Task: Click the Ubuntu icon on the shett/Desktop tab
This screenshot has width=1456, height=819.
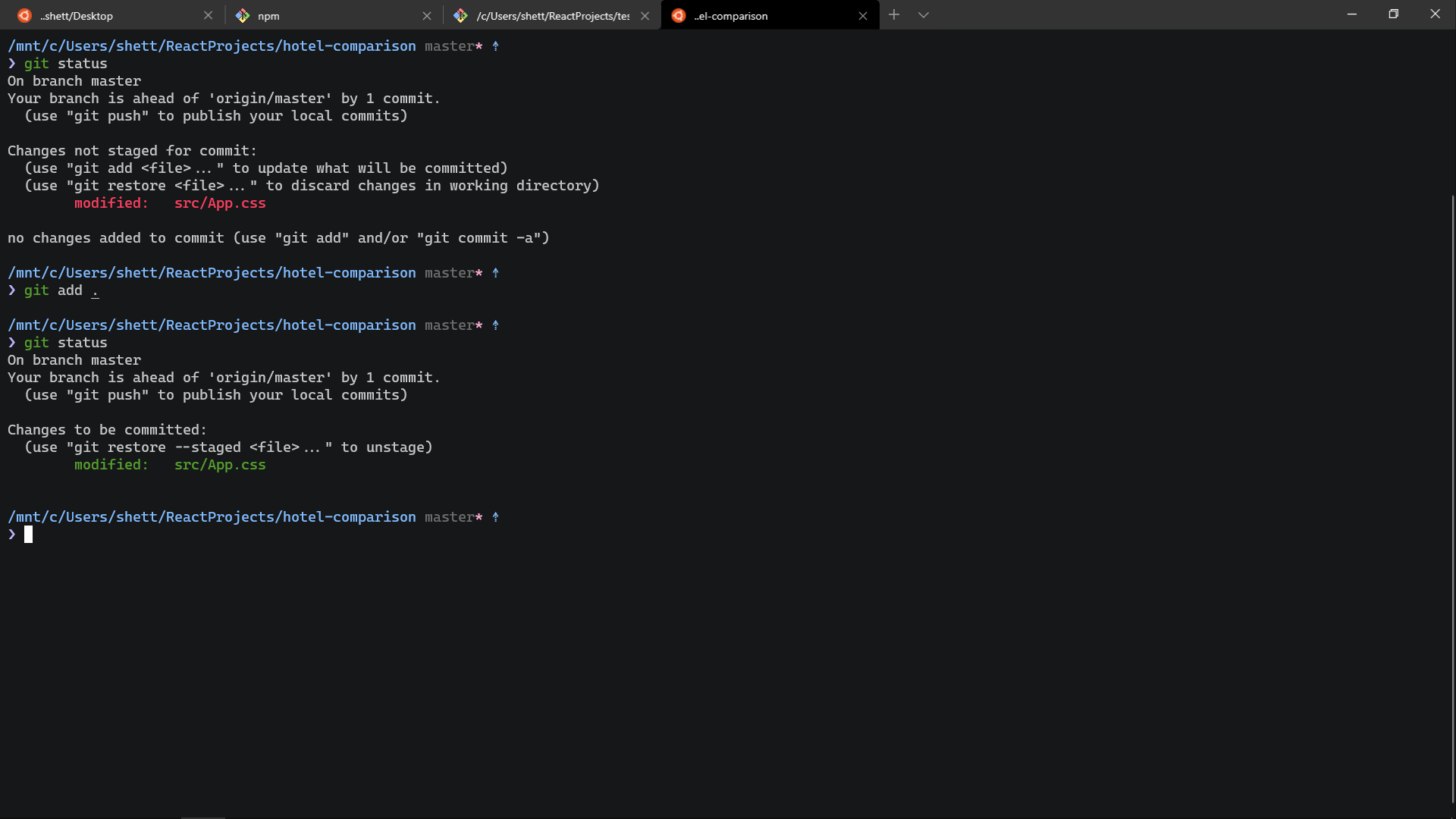Action: 24,15
